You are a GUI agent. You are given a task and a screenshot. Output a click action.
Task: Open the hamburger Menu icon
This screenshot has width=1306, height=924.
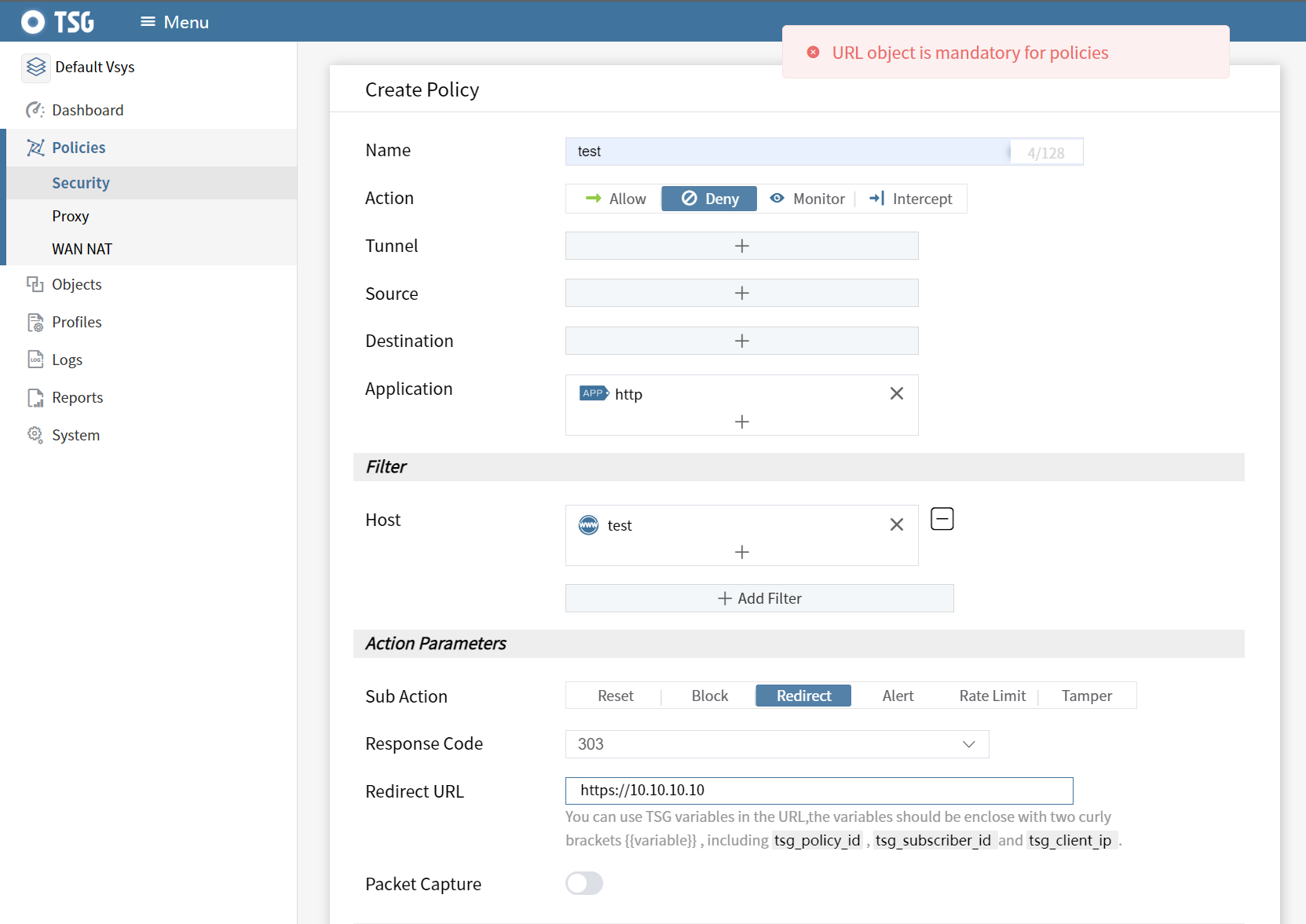pyautogui.click(x=148, y=22)
